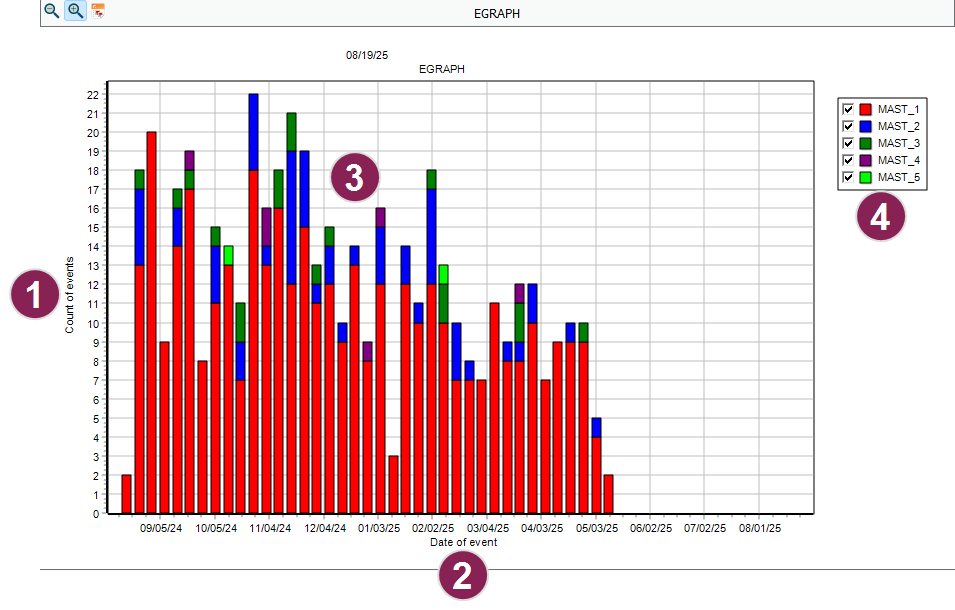This screenshot has width=955, height=610.
Task: Select the numbered callout 3 on the chart
Action: pyautogui.click(x=355, y=177)
